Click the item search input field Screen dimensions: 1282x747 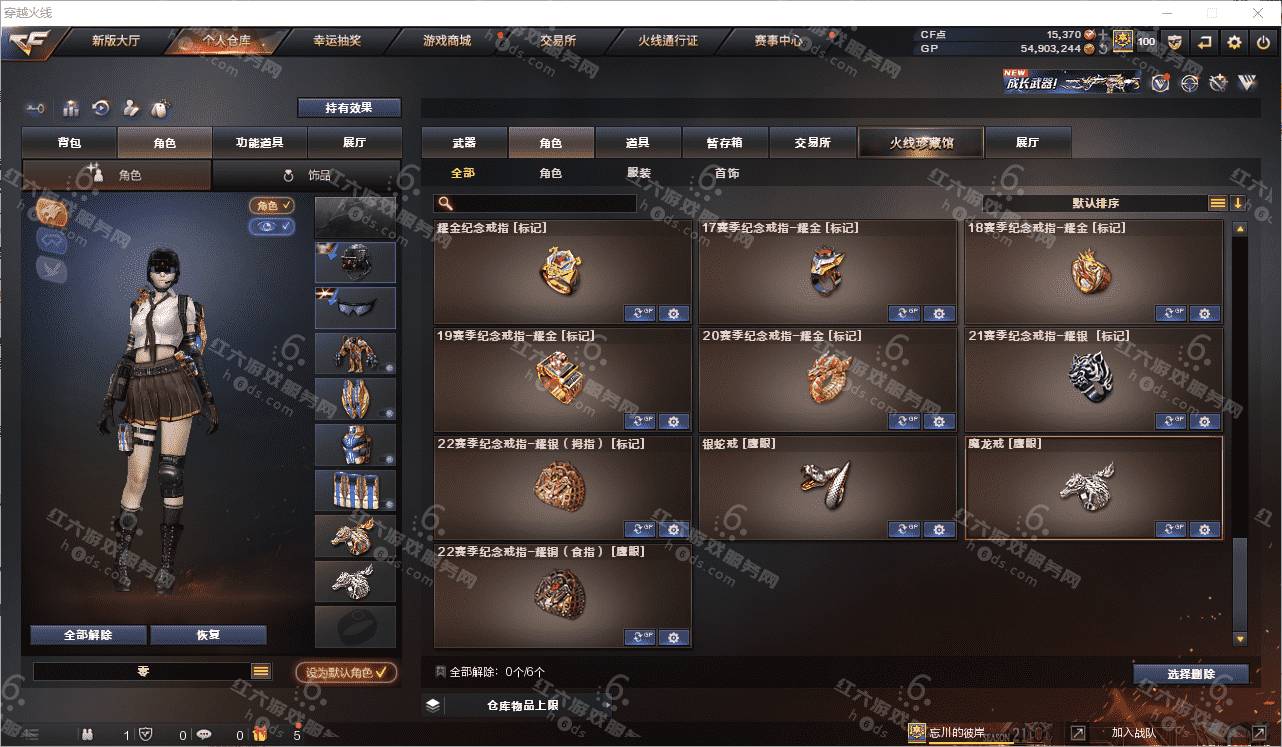(536, 203)
